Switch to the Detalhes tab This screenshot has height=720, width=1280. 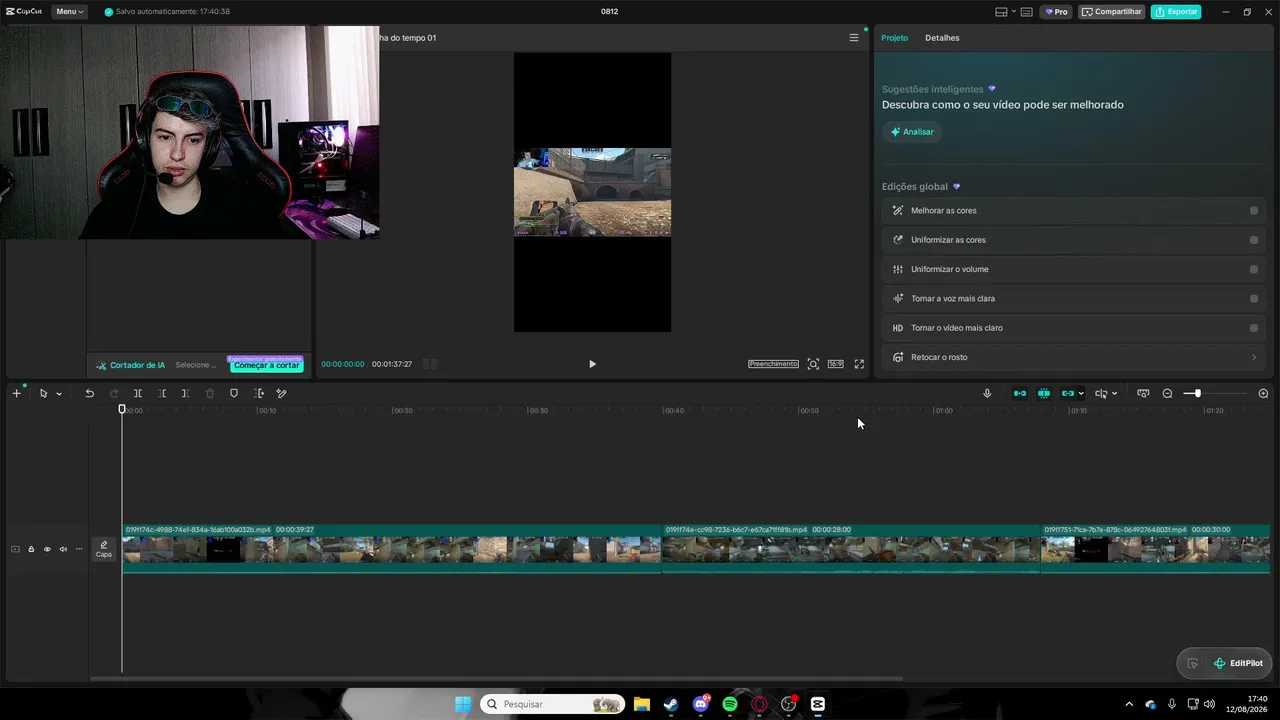pos(942,38)
